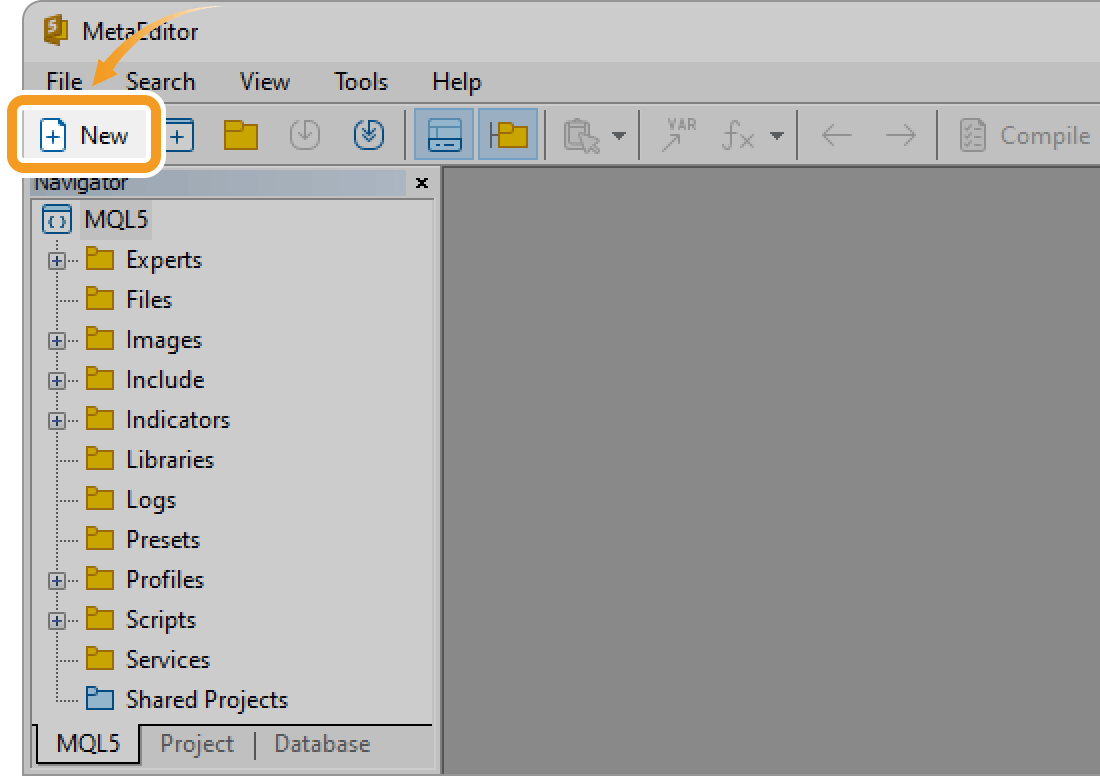Viewport: 1100px width, 776px height.
Task: Open the File menu
Action: click(x=63, y=82)
